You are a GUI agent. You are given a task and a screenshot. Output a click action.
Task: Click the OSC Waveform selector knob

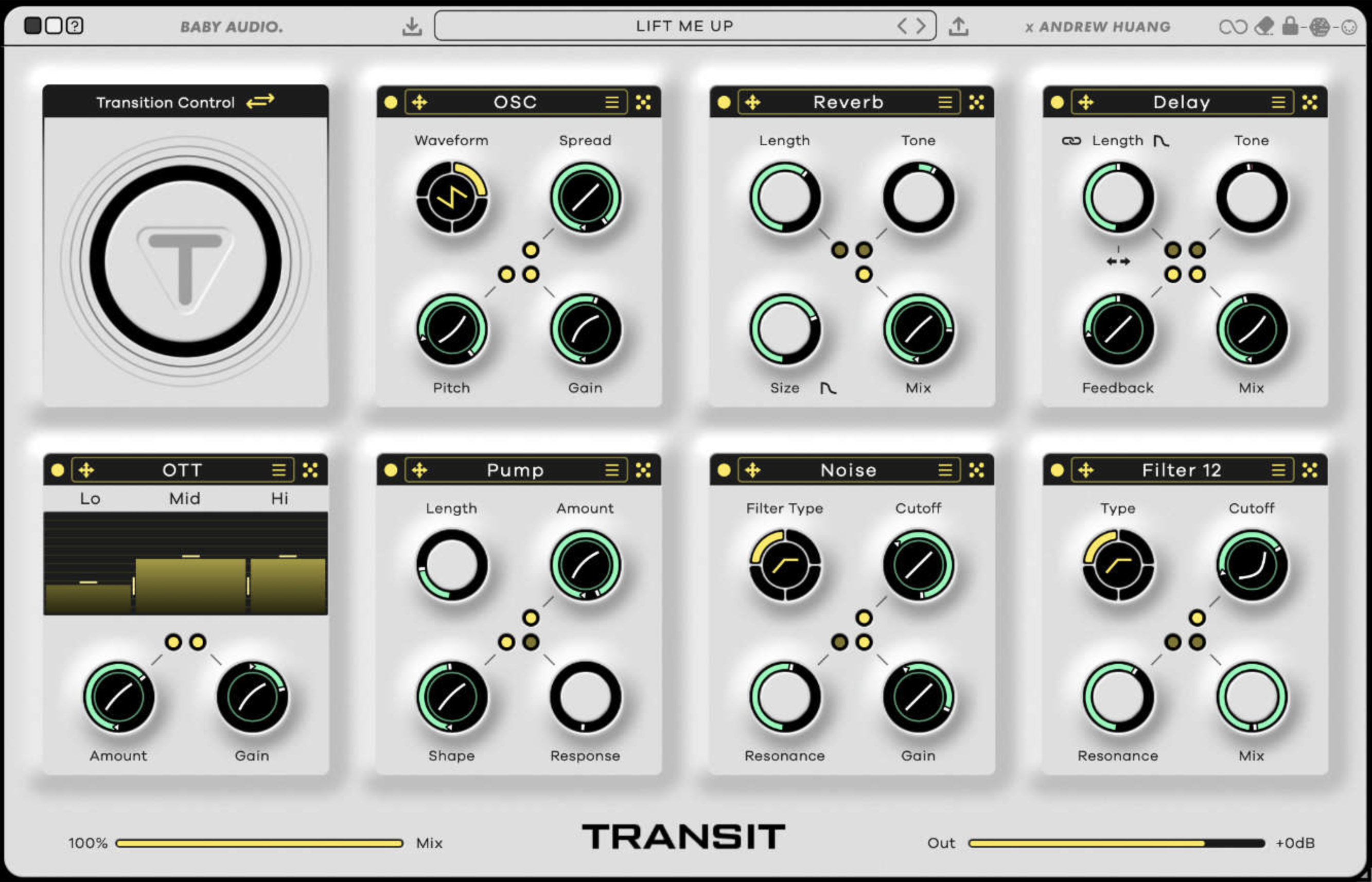click(452, 198)
